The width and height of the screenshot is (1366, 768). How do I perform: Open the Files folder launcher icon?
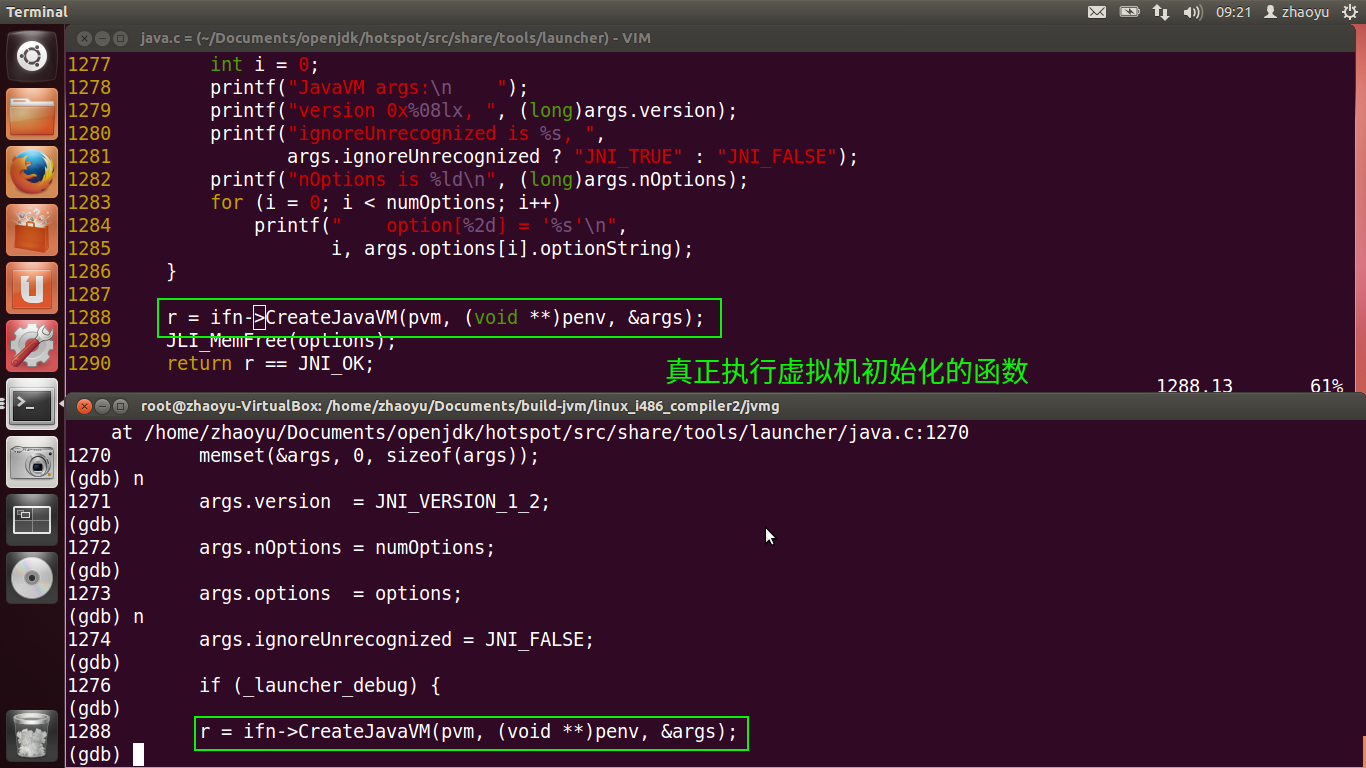point(32,114)
